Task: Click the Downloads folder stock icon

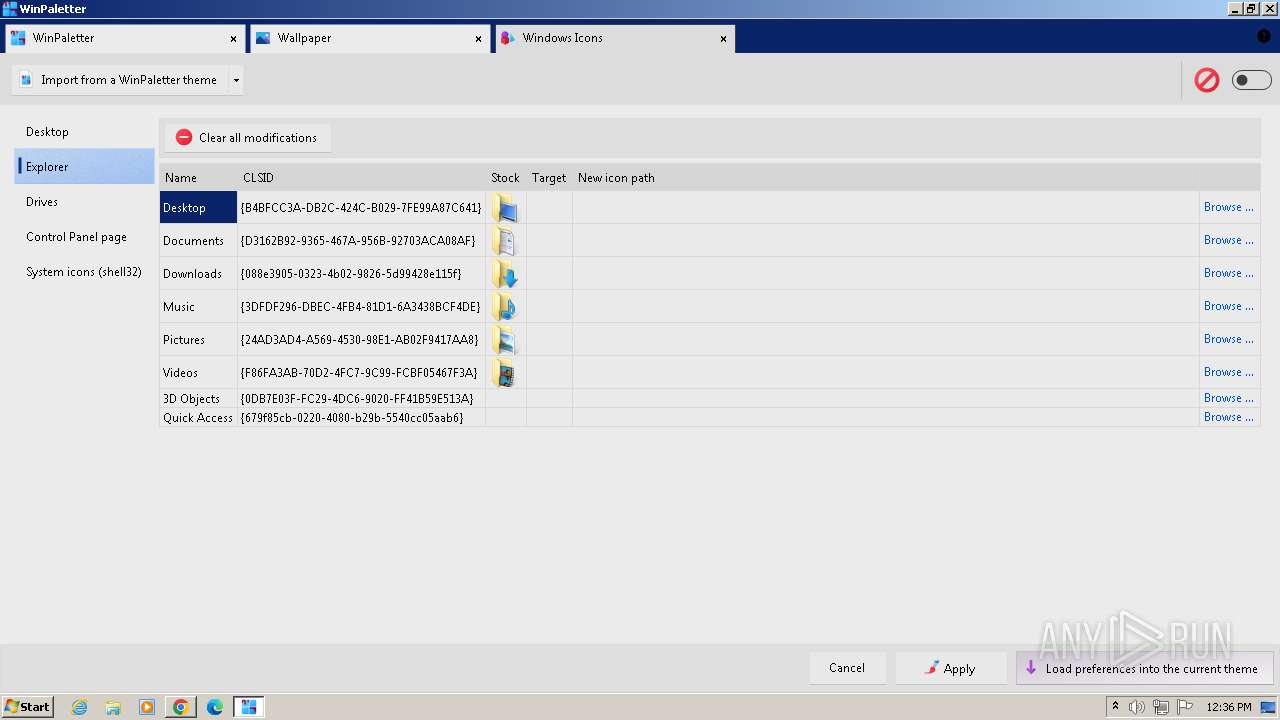Action: point(505,274)
